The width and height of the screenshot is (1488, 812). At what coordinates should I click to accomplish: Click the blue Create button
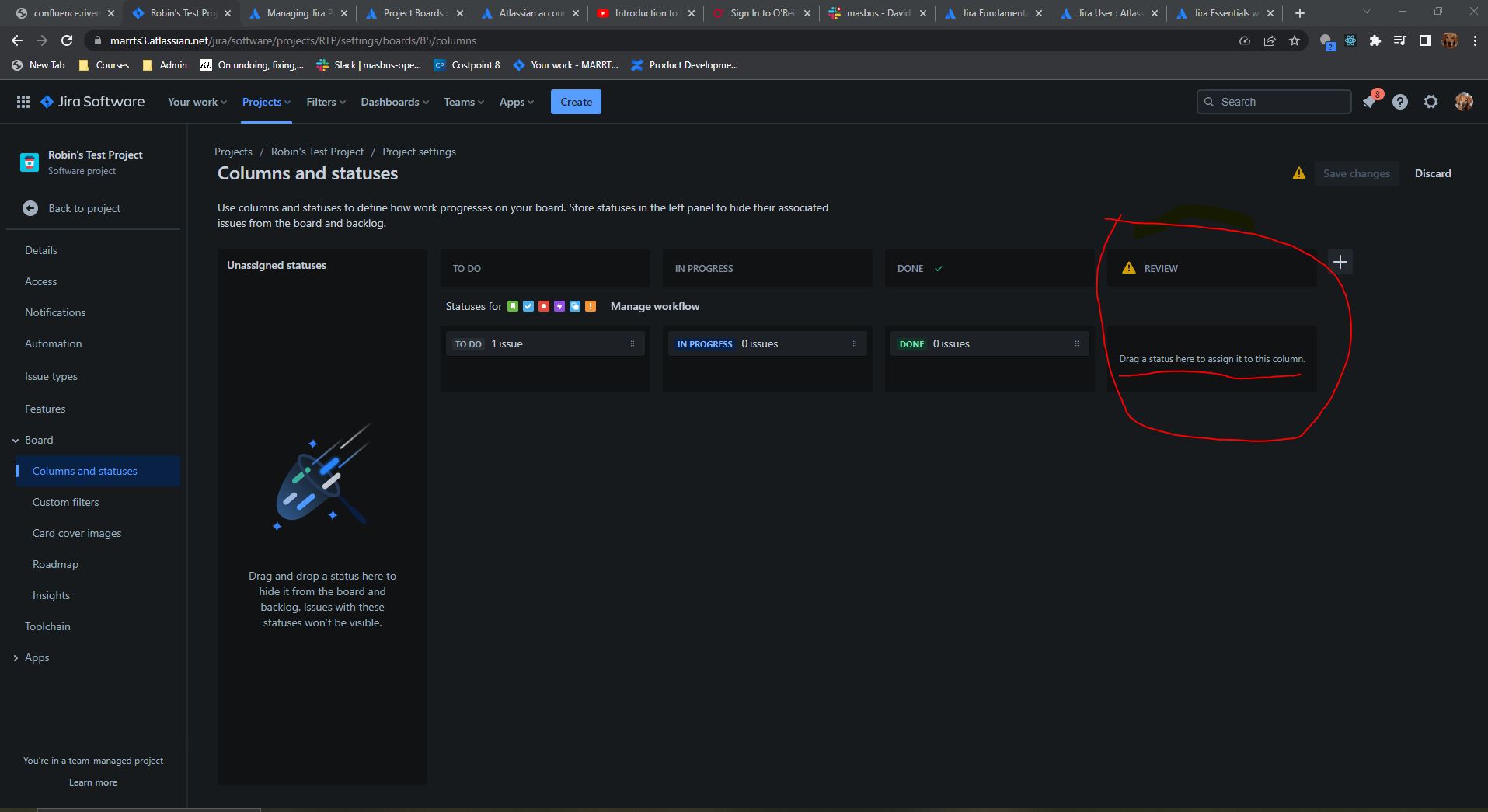pos(576,102)
